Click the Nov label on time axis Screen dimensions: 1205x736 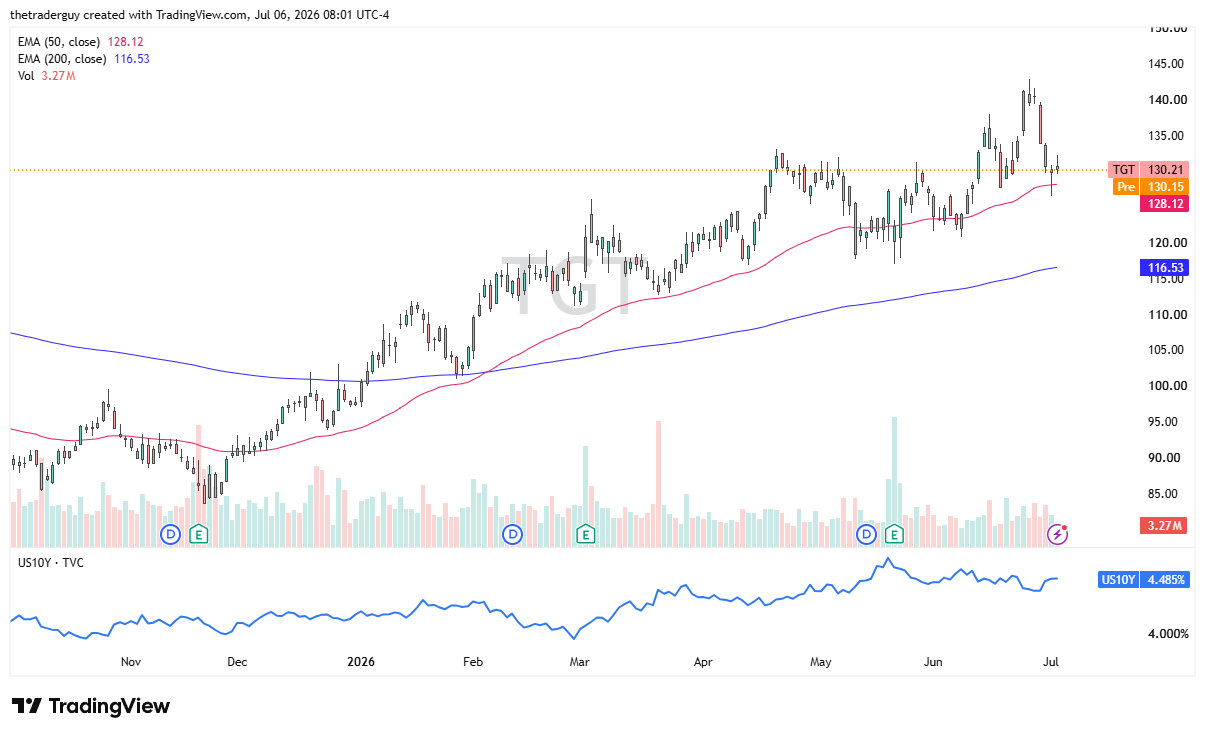(x=130, y=662)
